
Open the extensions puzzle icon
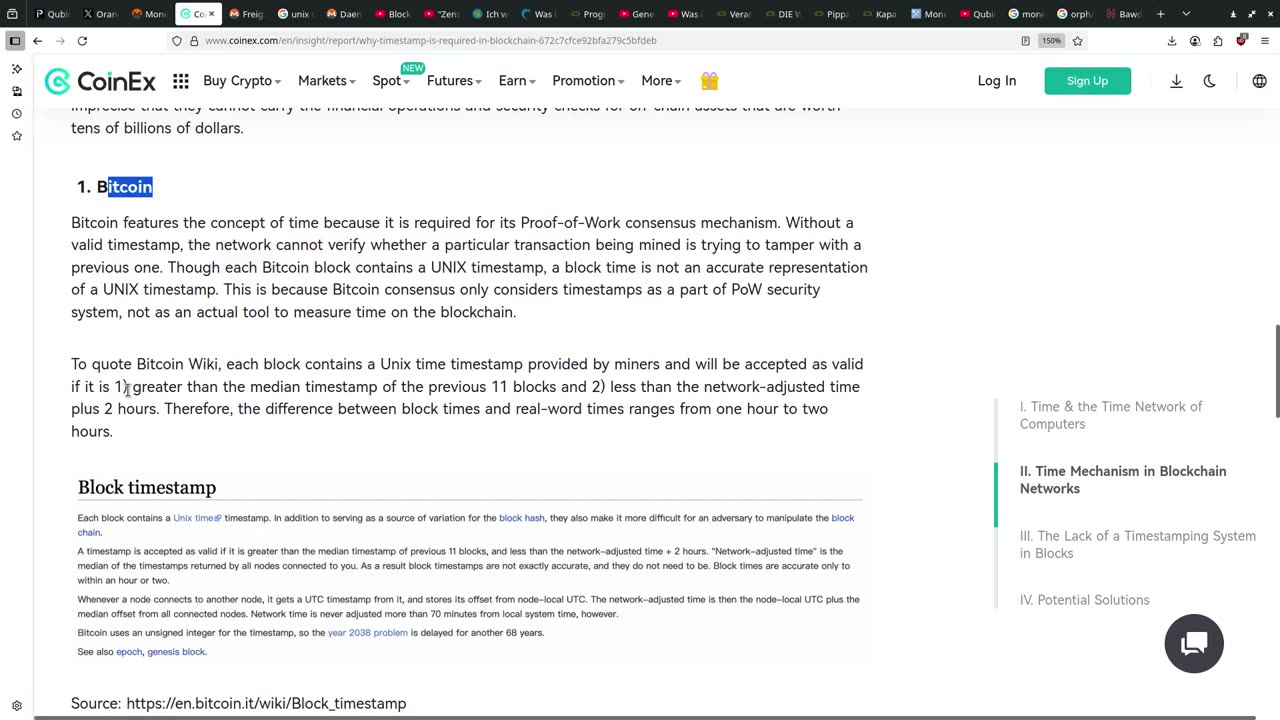[x=1218, y=41]
